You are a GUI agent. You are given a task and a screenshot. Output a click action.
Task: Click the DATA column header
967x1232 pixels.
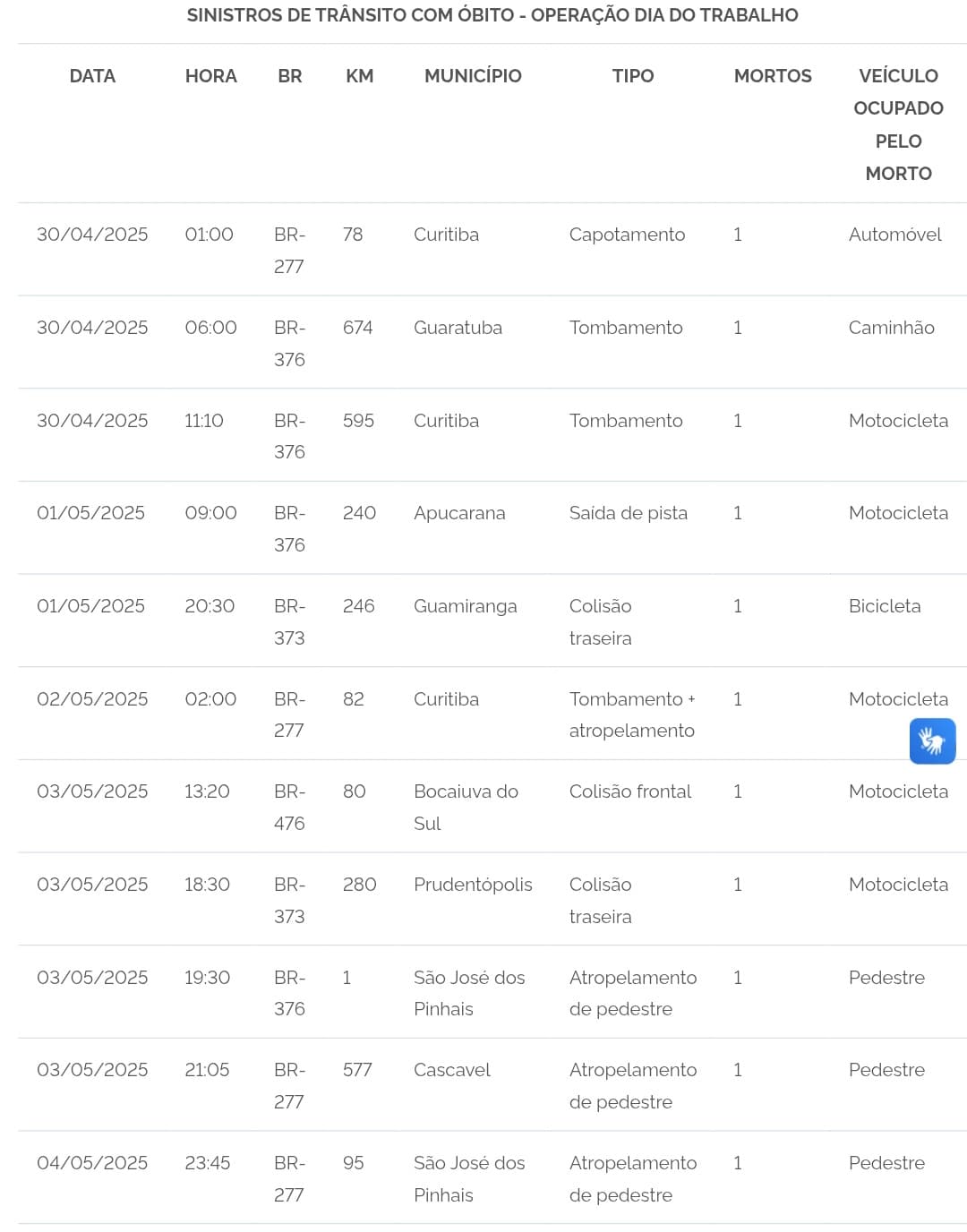coord(92,76)
